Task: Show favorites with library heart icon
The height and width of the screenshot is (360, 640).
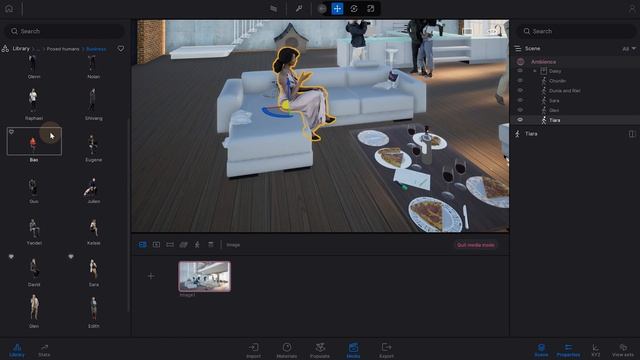Action: tap(121, 49)
